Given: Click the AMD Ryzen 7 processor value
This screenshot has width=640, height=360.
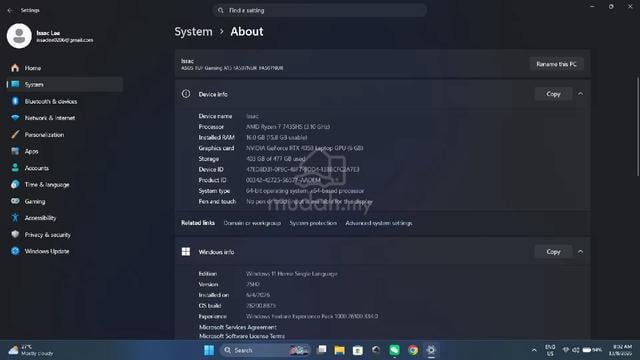Looking at the screenshot, I should point(288,127).
